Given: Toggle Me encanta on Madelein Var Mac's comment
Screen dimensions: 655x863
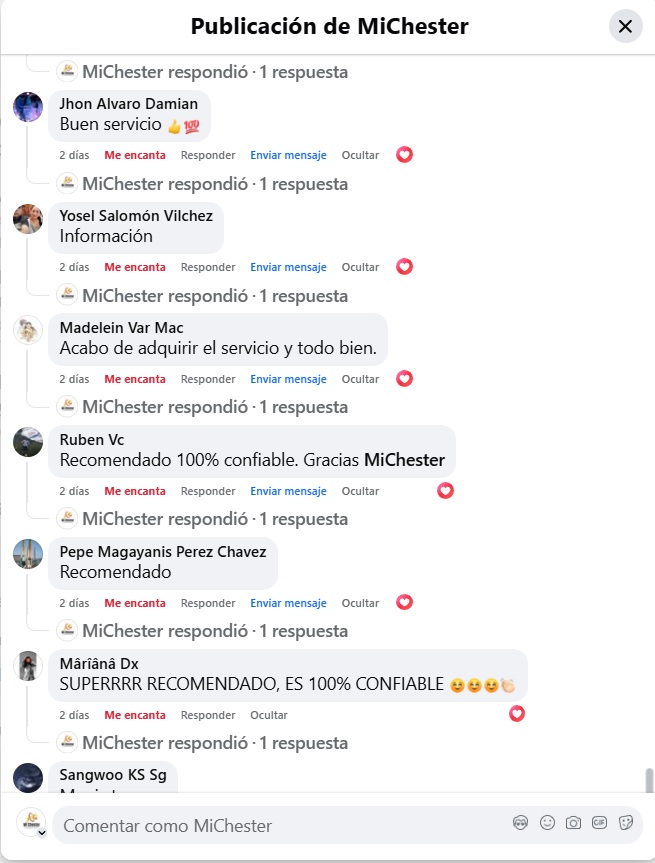Looking at the screenshot, I should (135, 379).
